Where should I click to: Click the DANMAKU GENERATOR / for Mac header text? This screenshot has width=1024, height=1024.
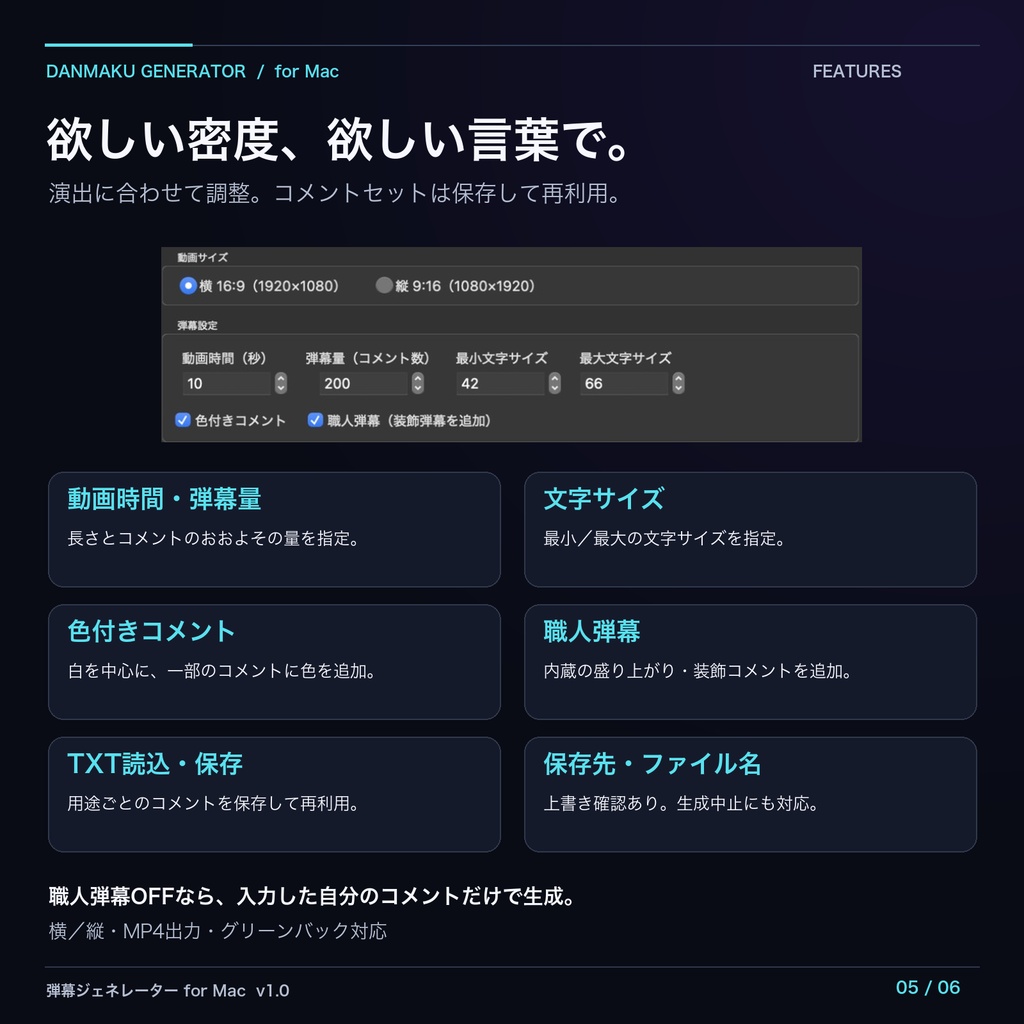pos(193,71)
